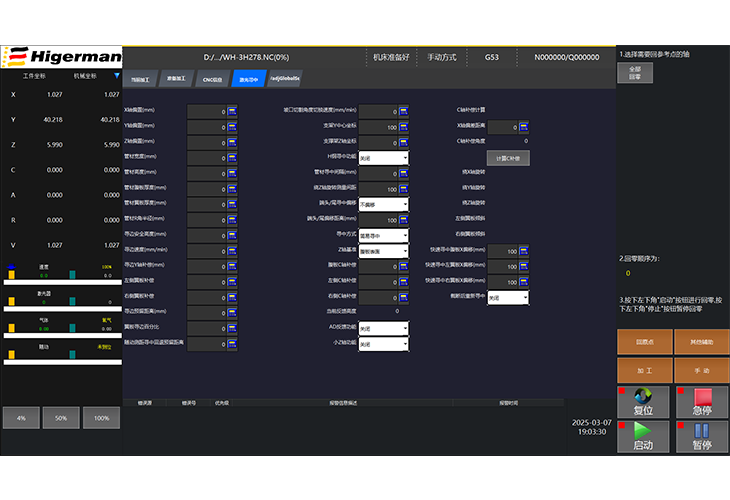Open keypad icon beside X轴偏置(mm) field
The width and height of the screenshot is (730, 500).
[x=232, y=112]
